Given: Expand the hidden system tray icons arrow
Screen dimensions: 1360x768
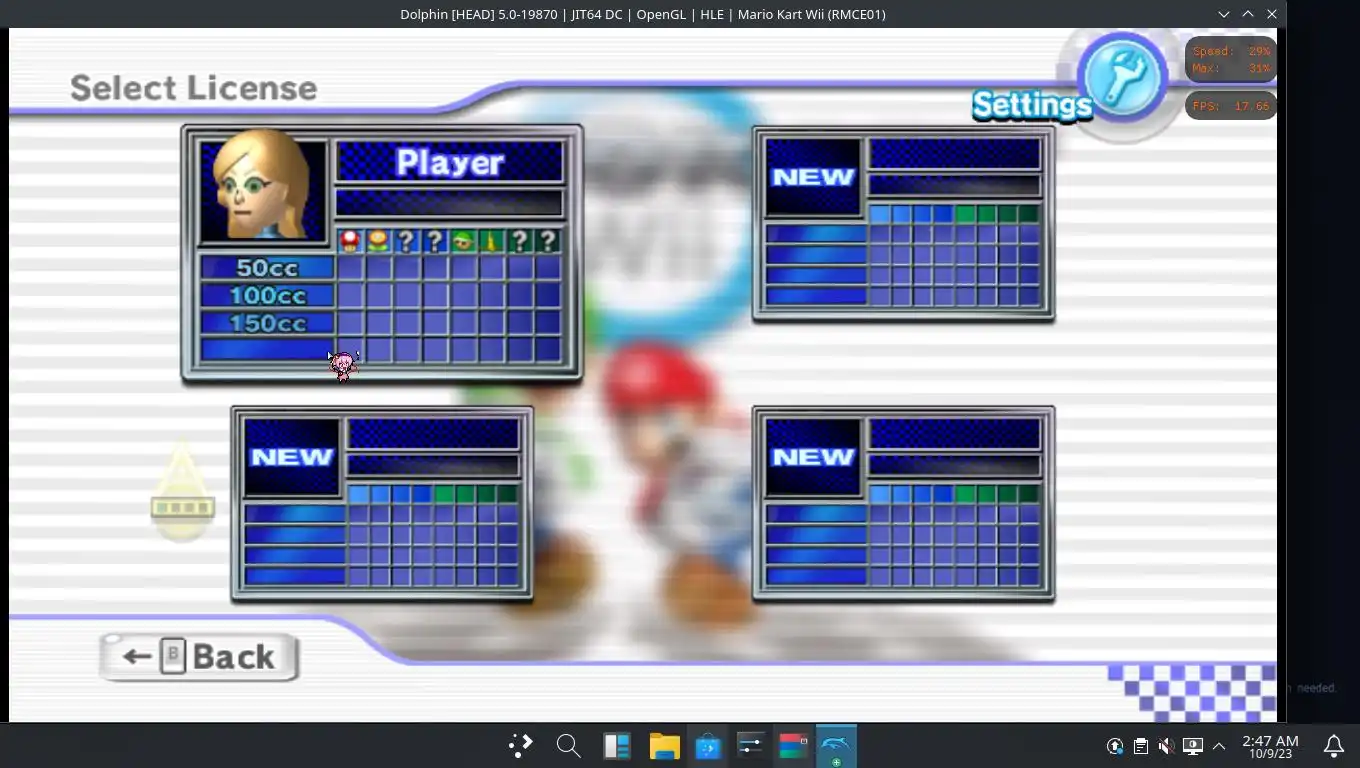Looking at the screenshot, I should (x=1219, y=746).
